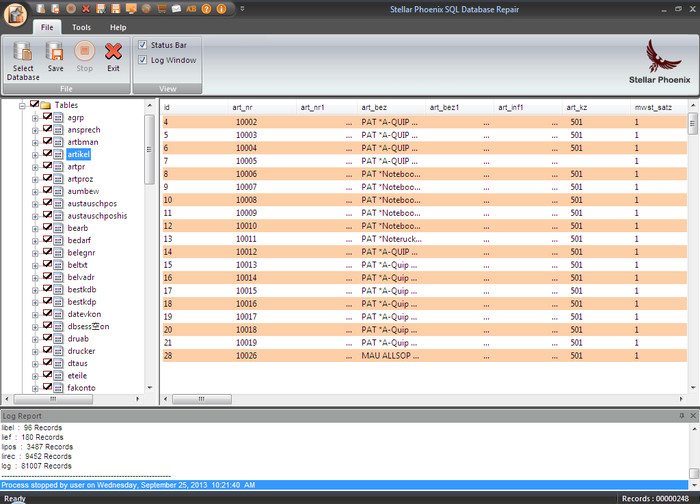This screenshot has width=700, height=504.
Task: Toggle the Status Bar checkbox
Action: [x=142, y=45]
